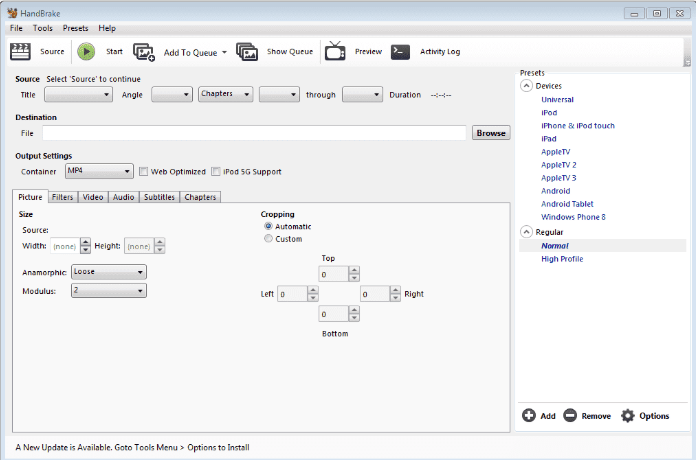This screenshot has width=696, height=460.
Task: Open the Presets menu
Action: point(75,28)
